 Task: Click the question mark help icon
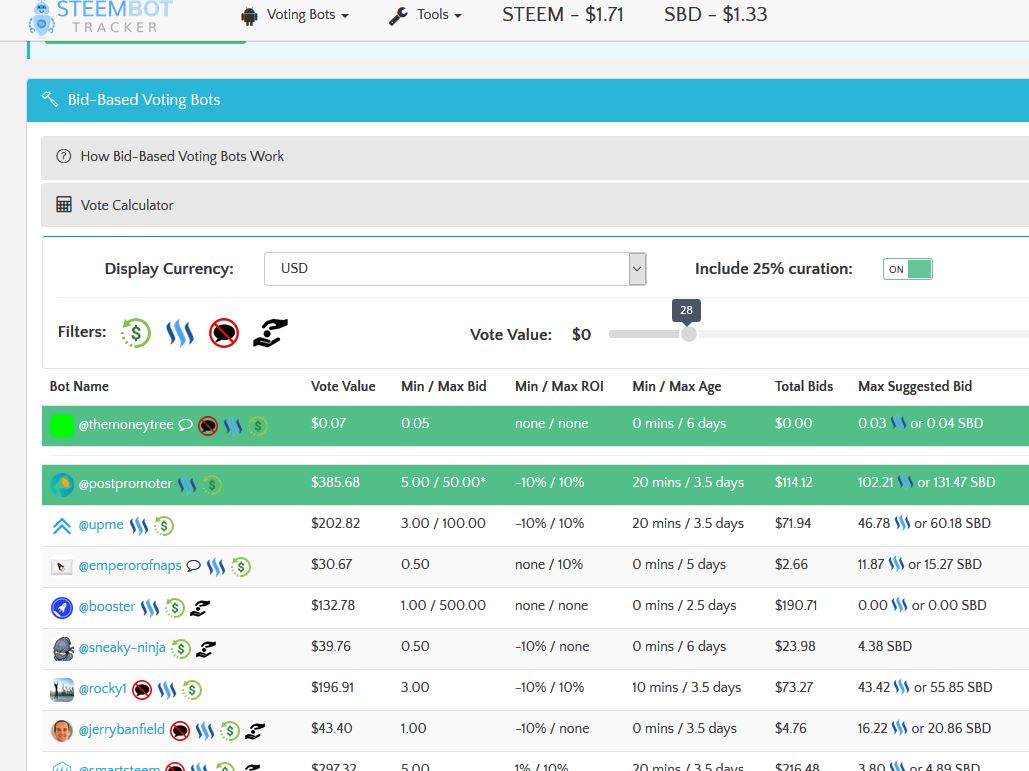pyautogui.click(x=64, y=156)
